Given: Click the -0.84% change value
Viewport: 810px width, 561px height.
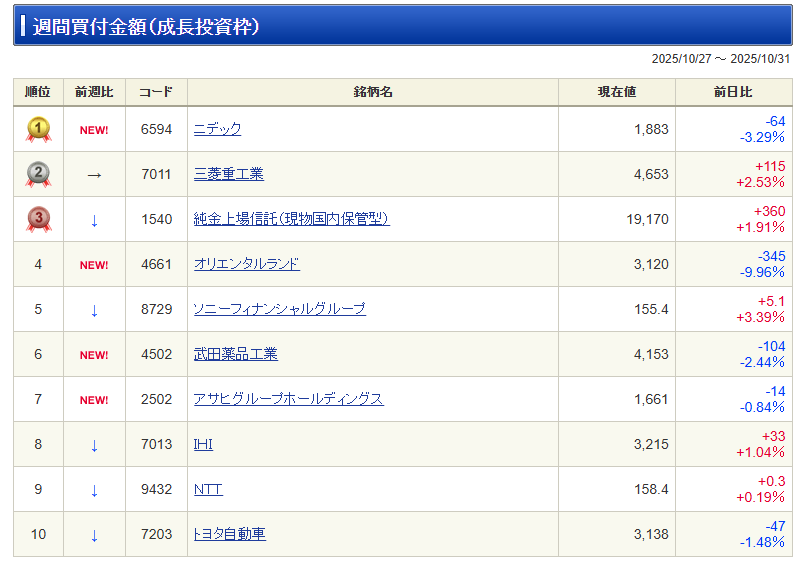Looking at the screenshot, I should coord(762,407).
